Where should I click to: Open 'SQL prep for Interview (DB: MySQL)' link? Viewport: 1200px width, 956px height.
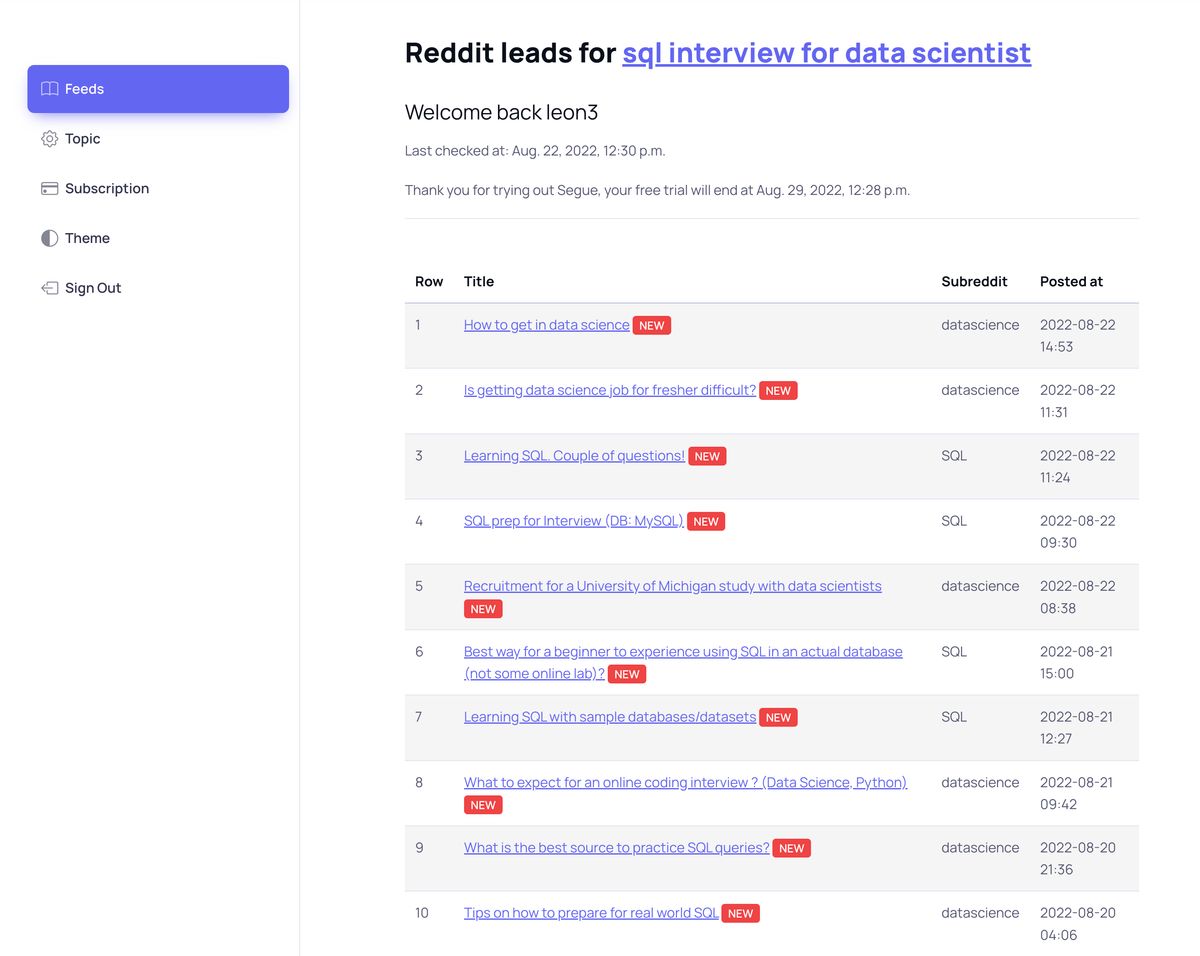pyautogui.click(x=573, y=521)
